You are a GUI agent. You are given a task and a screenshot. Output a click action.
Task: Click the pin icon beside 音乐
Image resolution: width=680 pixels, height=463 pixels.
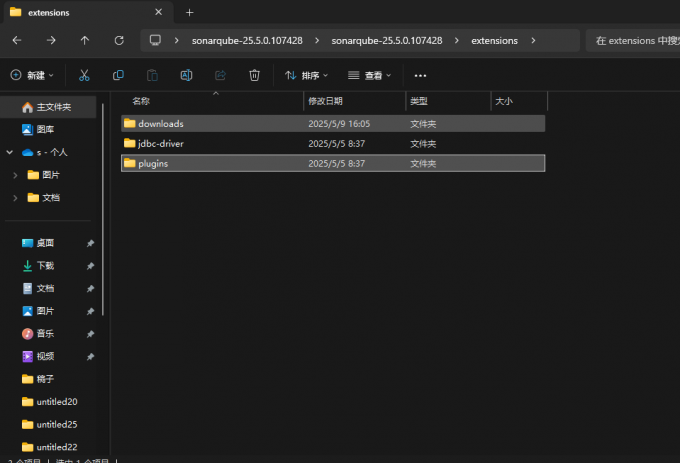tap(90, 334)
